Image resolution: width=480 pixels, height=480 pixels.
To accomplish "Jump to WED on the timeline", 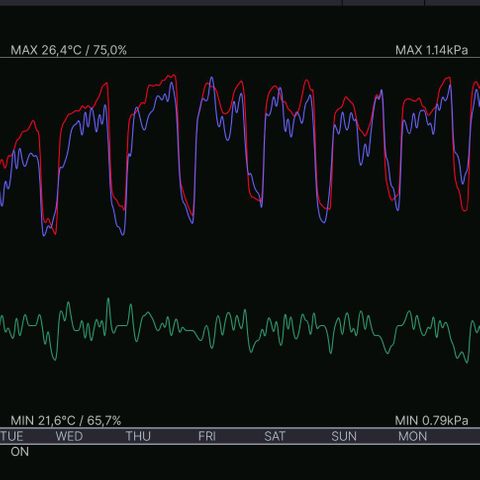I will [69, 436].
